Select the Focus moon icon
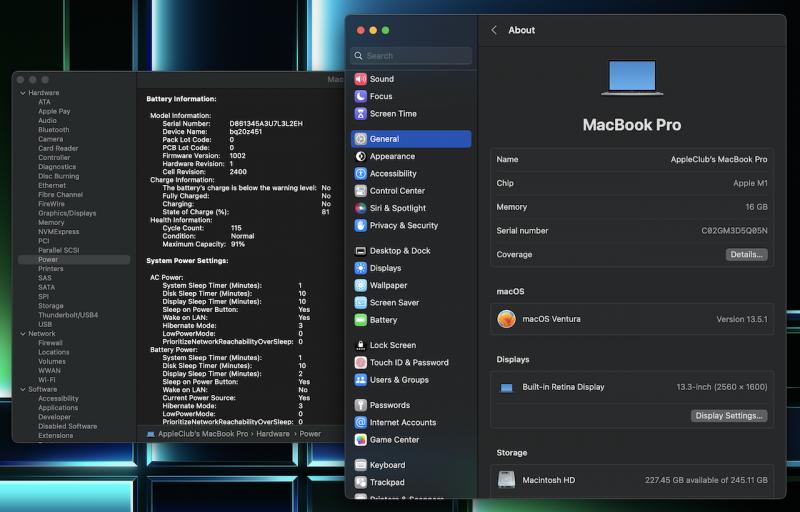The width and height of the screenshot is (800, 512). (361, 96)
